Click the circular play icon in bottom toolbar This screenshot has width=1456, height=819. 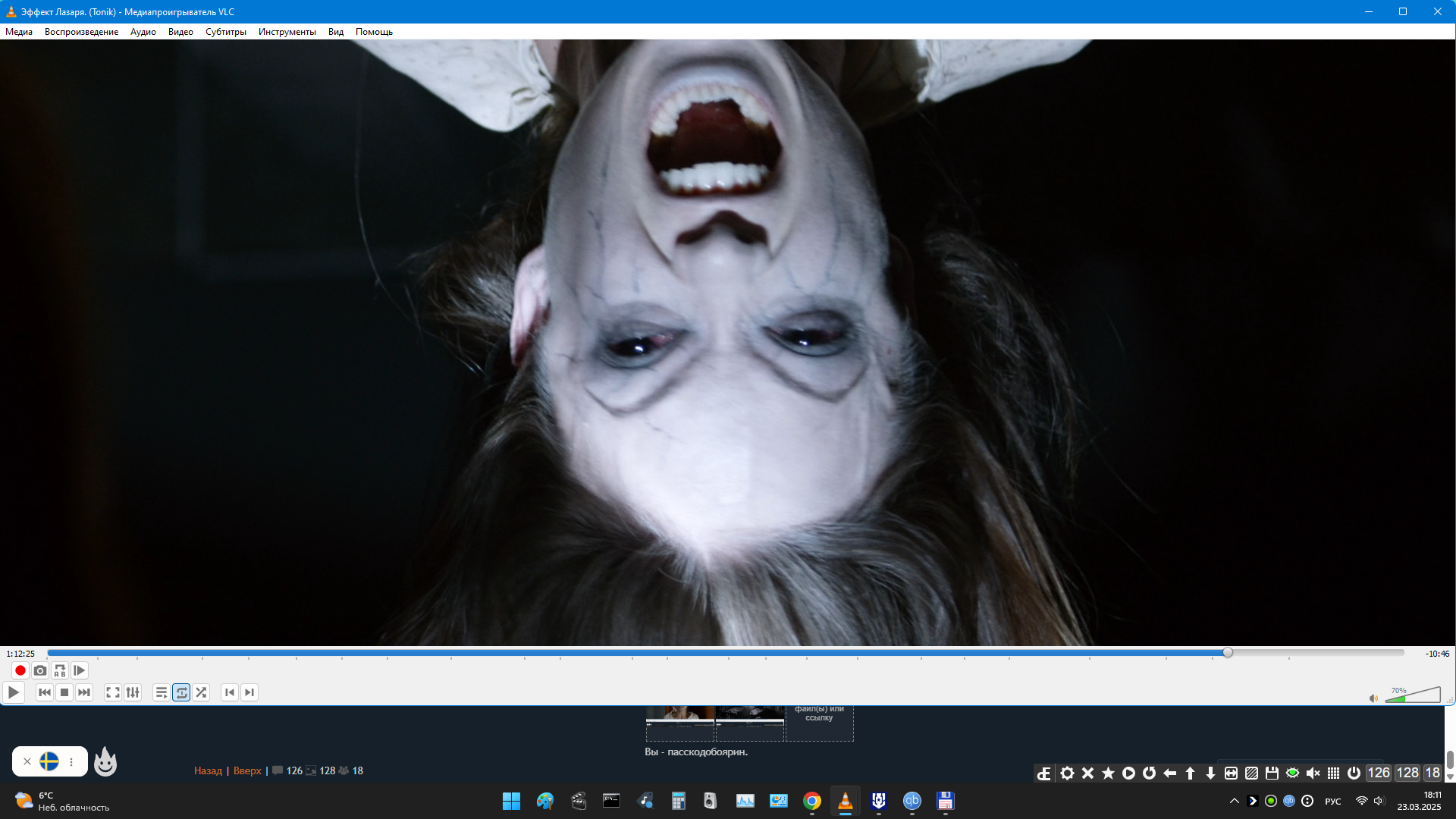pos(1128,773)
